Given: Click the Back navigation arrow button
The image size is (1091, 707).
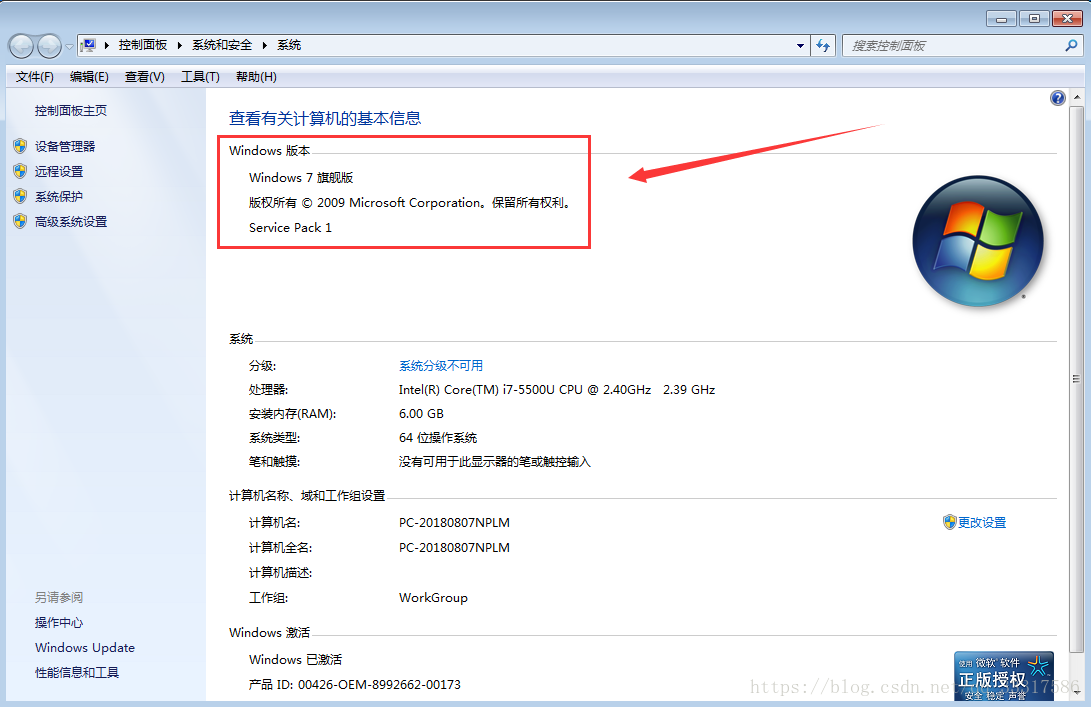Looking at the screenshot, I should pos(21,47).
